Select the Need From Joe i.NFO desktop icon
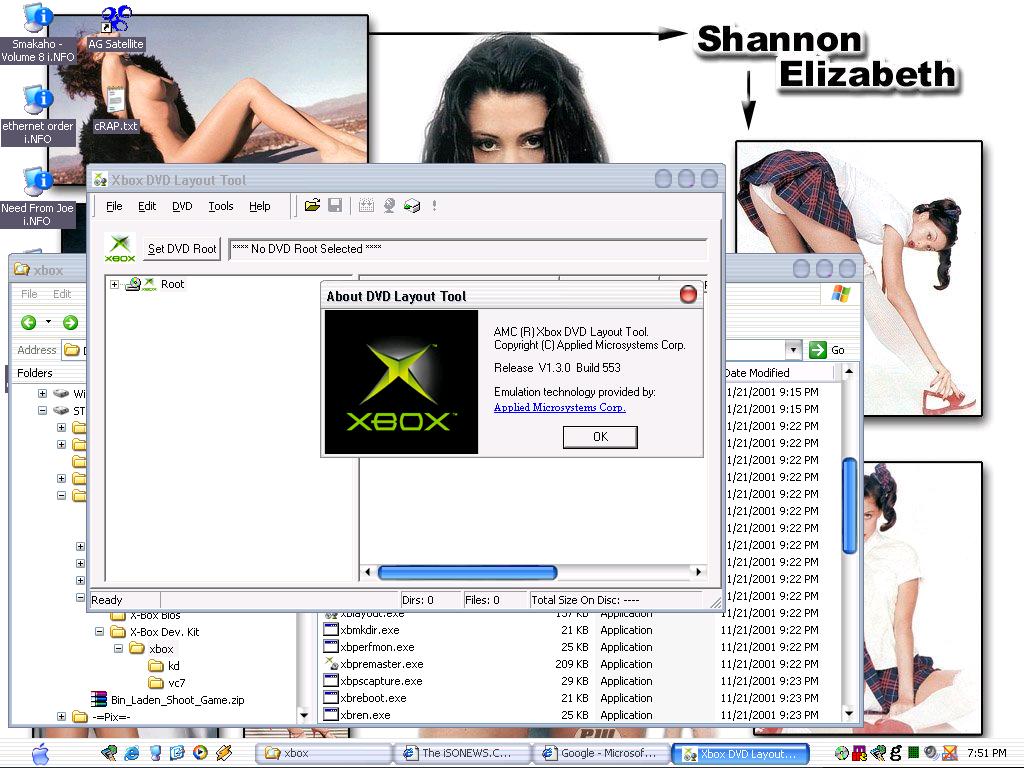Image resolution: width=1024 pixels, height=768 pixels. [38, 197]
